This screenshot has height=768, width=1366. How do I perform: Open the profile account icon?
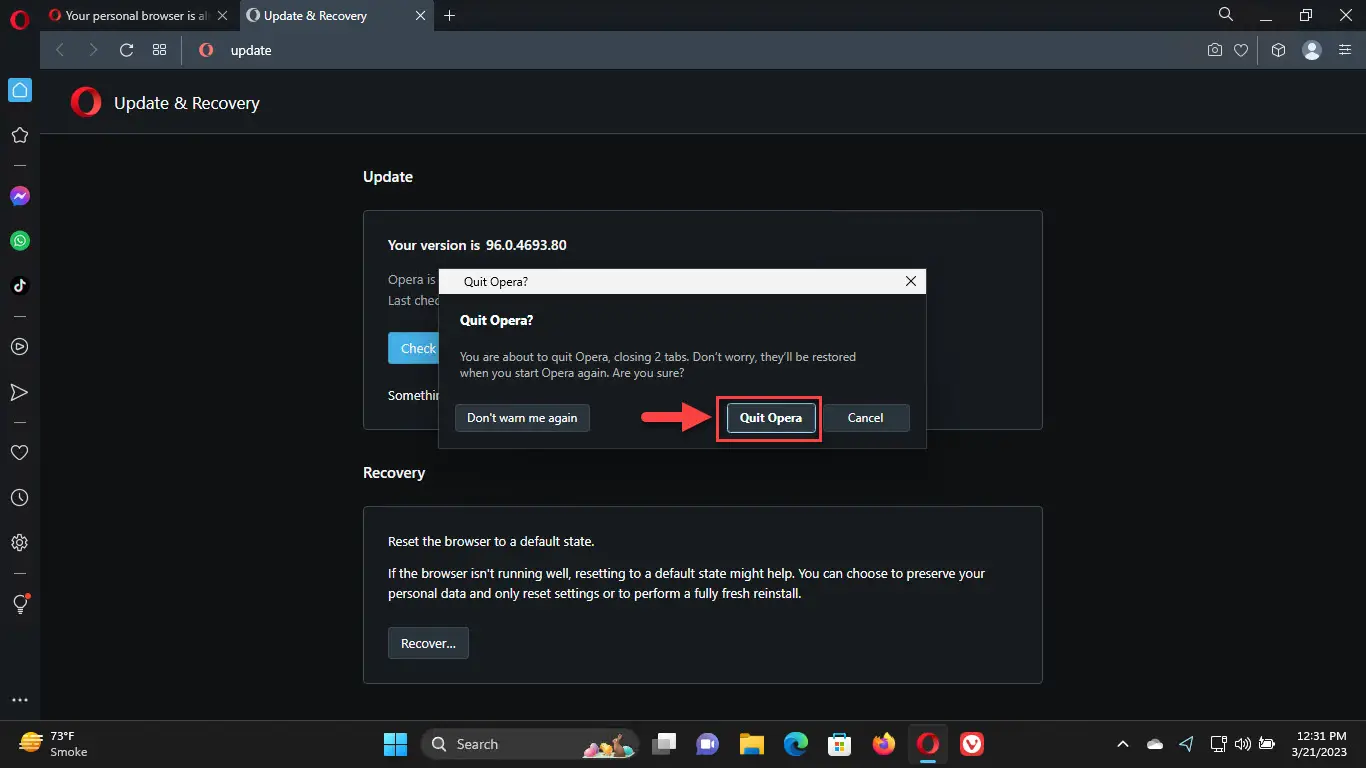click(1312, 50)
